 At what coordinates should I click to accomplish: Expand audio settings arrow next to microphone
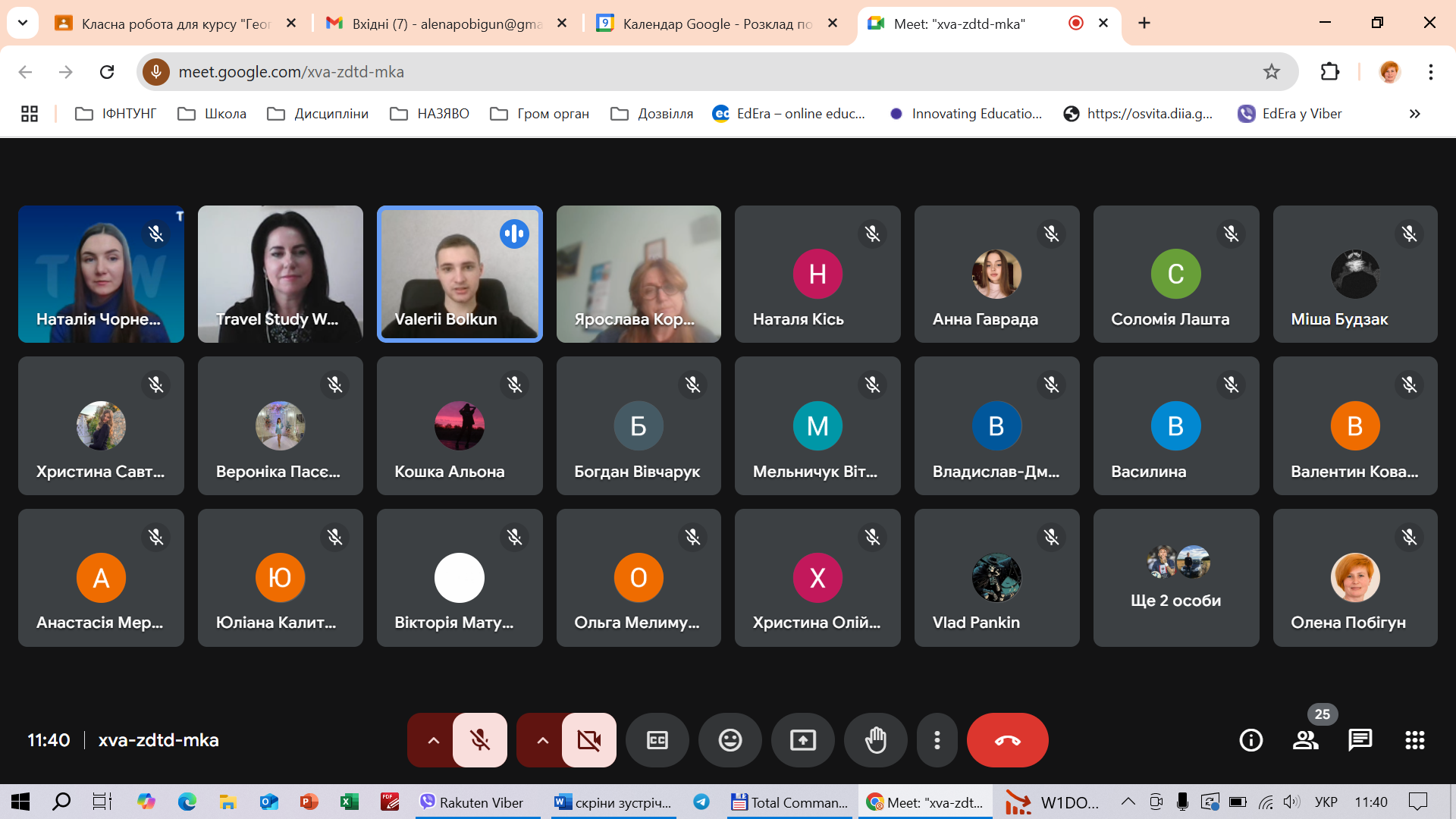[433, 740]
